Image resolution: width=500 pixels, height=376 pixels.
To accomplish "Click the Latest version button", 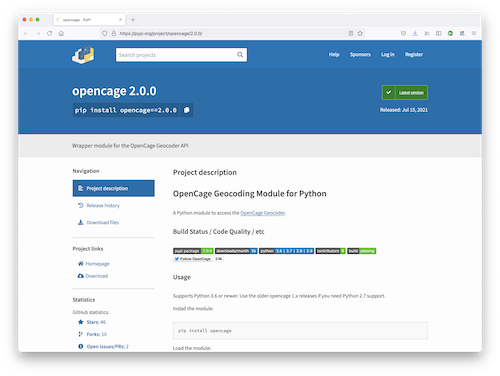I will coord(405,92).
